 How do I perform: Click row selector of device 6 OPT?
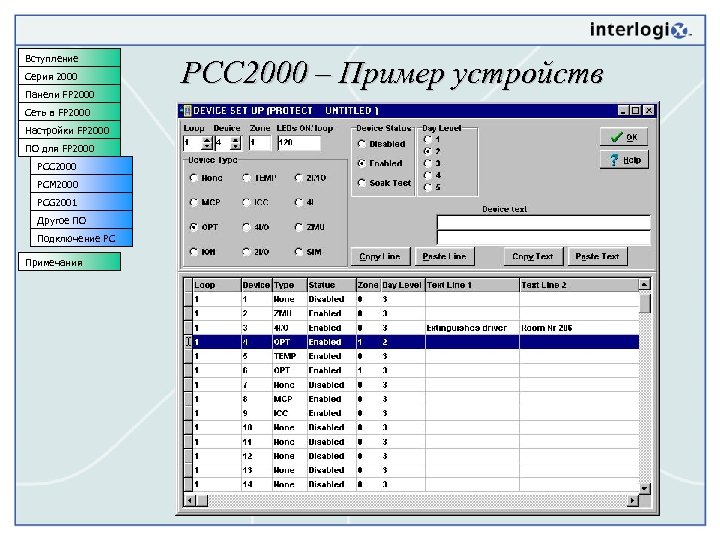pyautogui.click(x=188, y=370)
